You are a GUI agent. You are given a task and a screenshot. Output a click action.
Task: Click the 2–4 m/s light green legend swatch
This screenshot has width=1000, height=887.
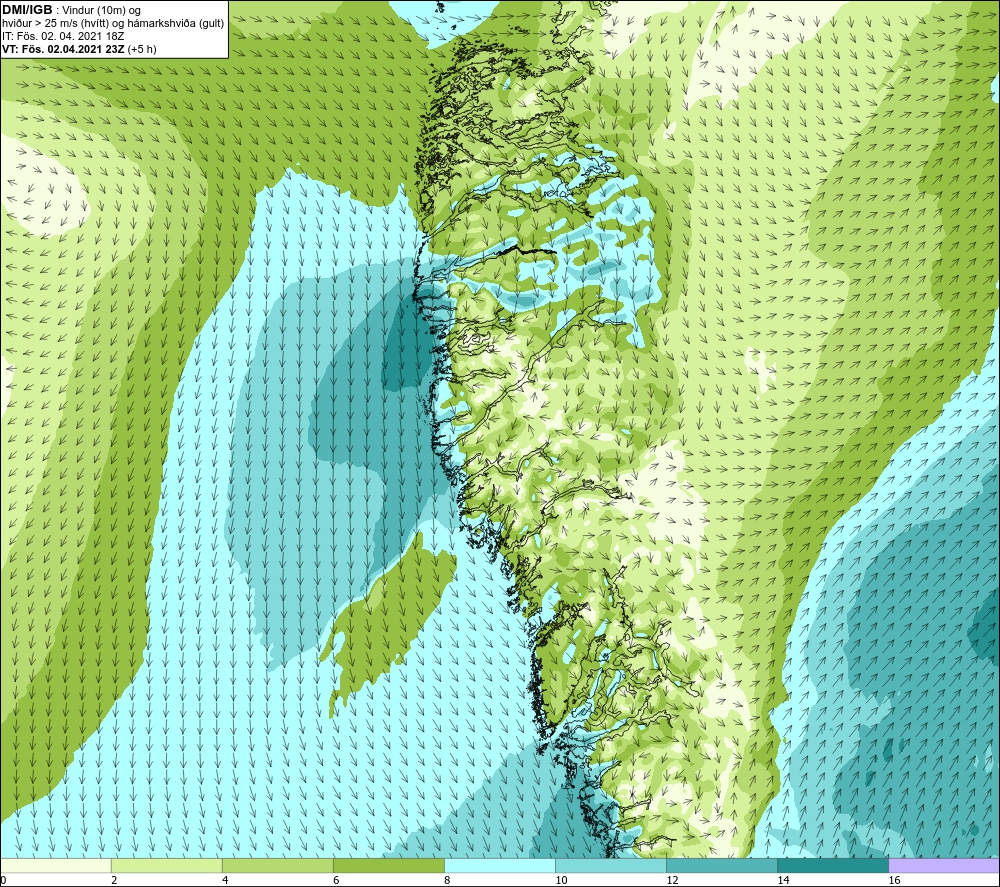click(x=166, y=865)
